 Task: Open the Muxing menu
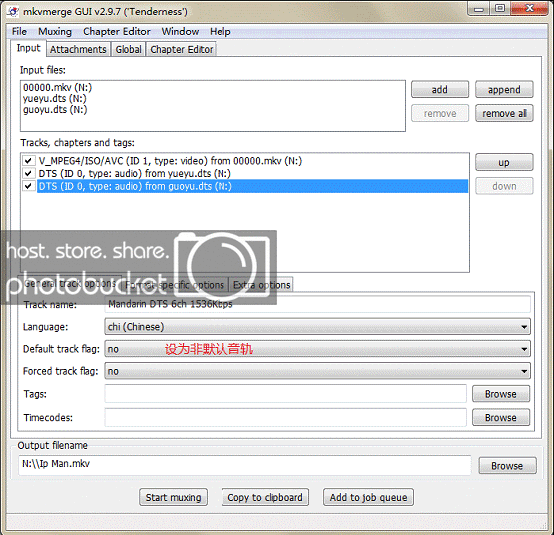55,31
